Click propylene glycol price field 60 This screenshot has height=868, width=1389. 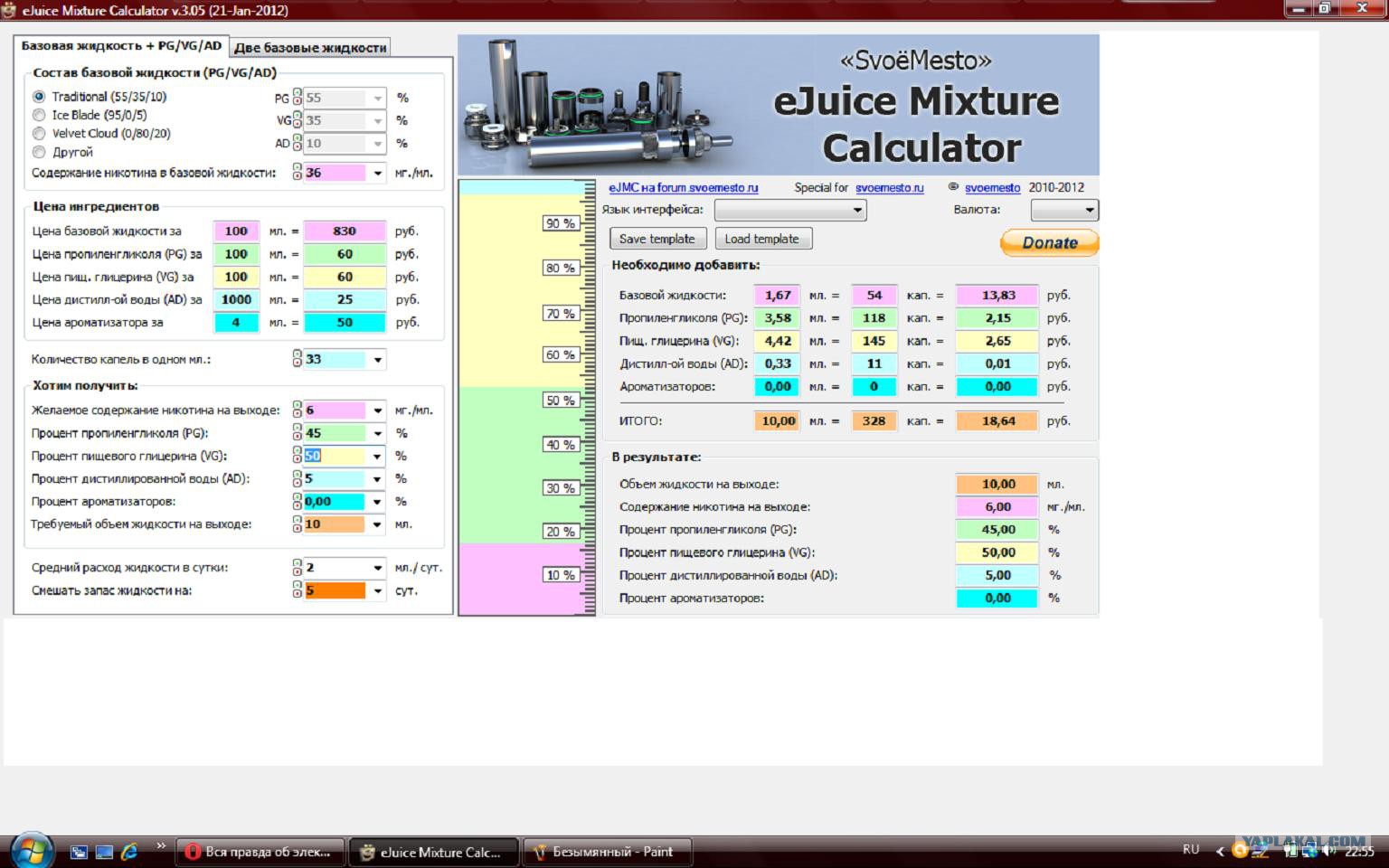click(x=345, y=254)
